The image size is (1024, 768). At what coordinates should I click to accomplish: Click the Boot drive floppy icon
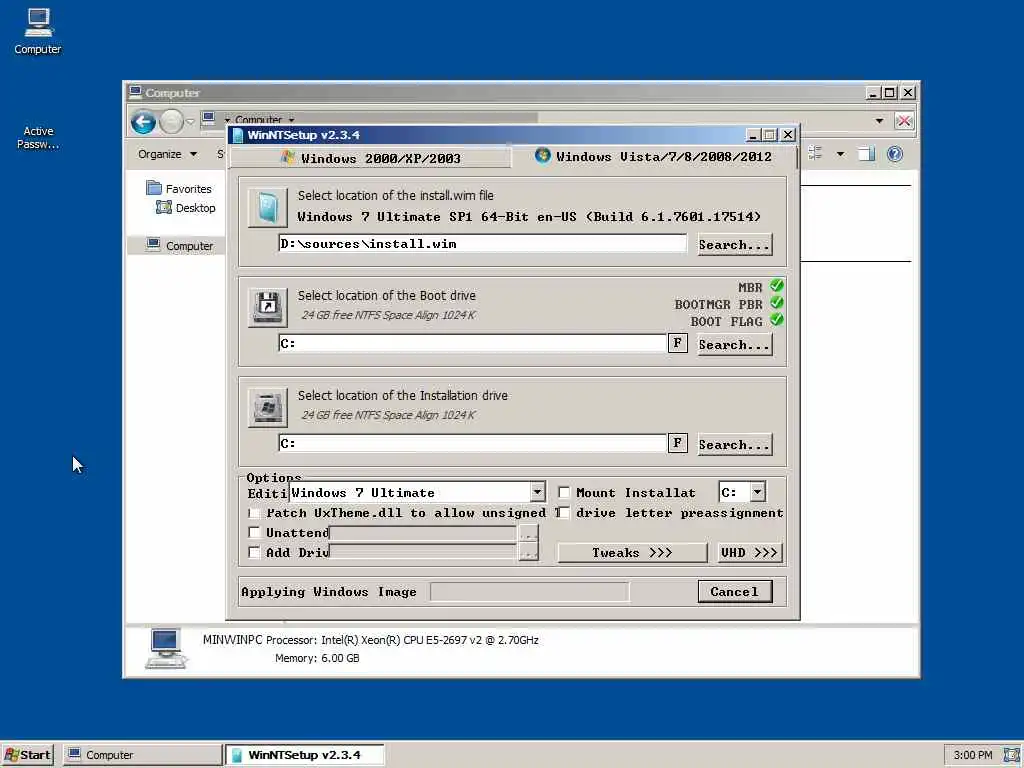click(x=268, y=307)
